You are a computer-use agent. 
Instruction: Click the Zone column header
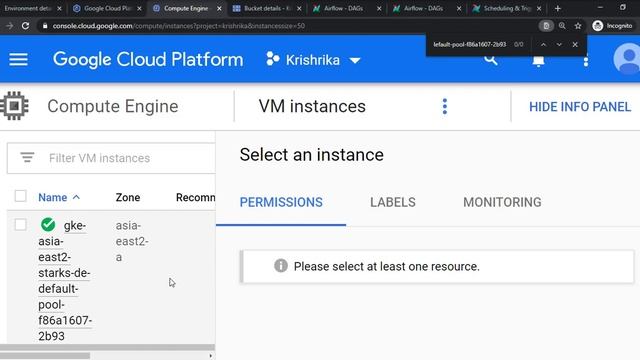128,198
